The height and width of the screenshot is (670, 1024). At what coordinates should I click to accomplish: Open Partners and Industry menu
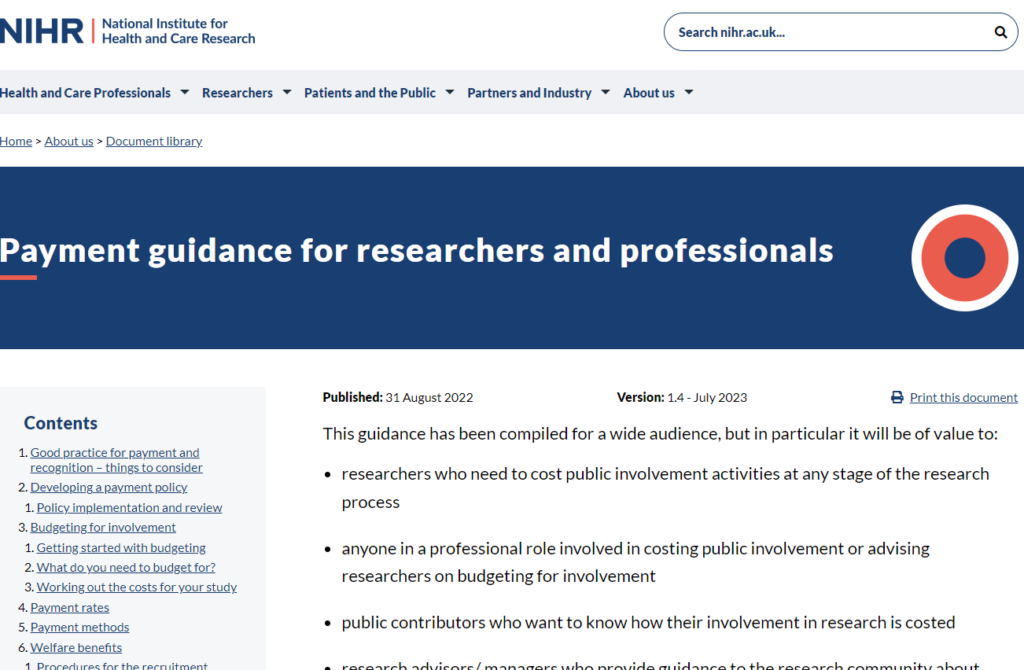pos(529,93)
